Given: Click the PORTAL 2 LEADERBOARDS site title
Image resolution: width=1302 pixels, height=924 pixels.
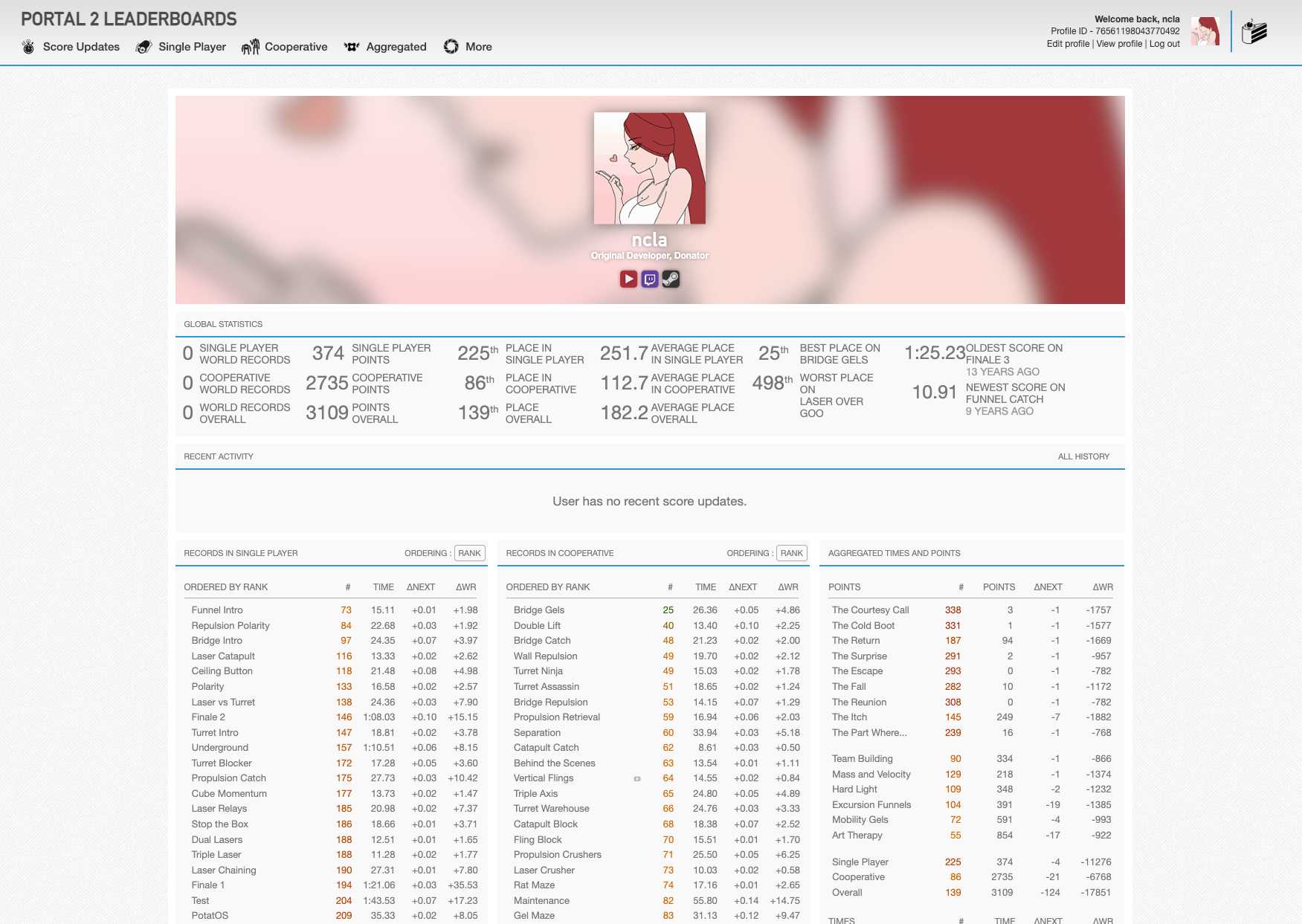Looking at the screenshot, I should coord(129,18).
